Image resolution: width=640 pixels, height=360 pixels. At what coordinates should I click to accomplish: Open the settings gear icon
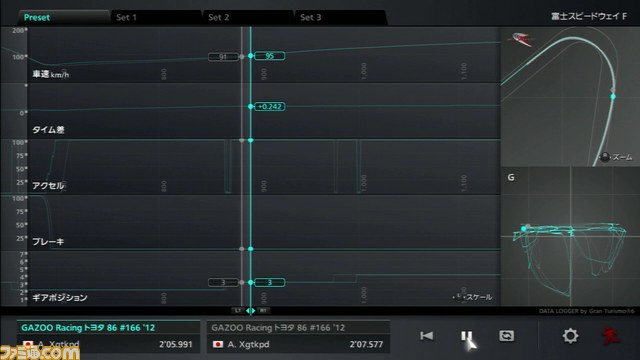pos(570,336)
